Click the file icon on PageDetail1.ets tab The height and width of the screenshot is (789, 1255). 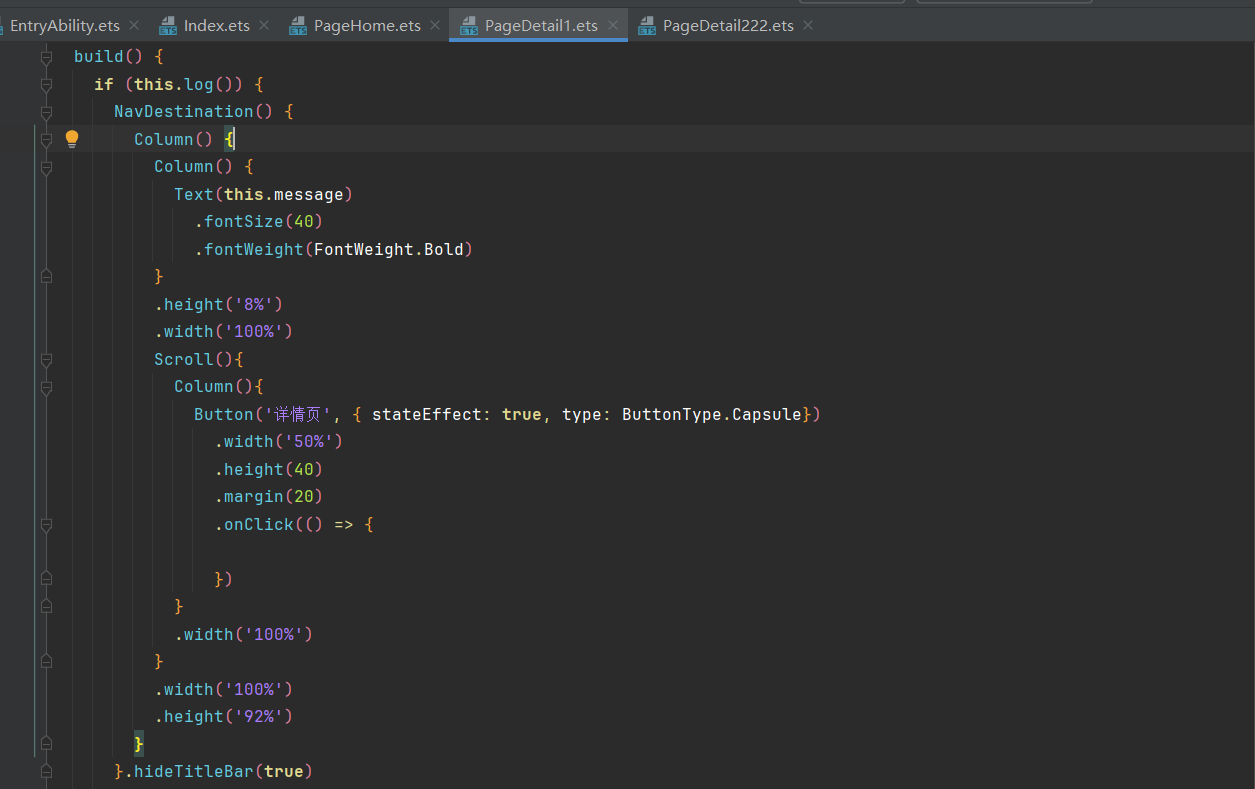click(x=469, y=26)
